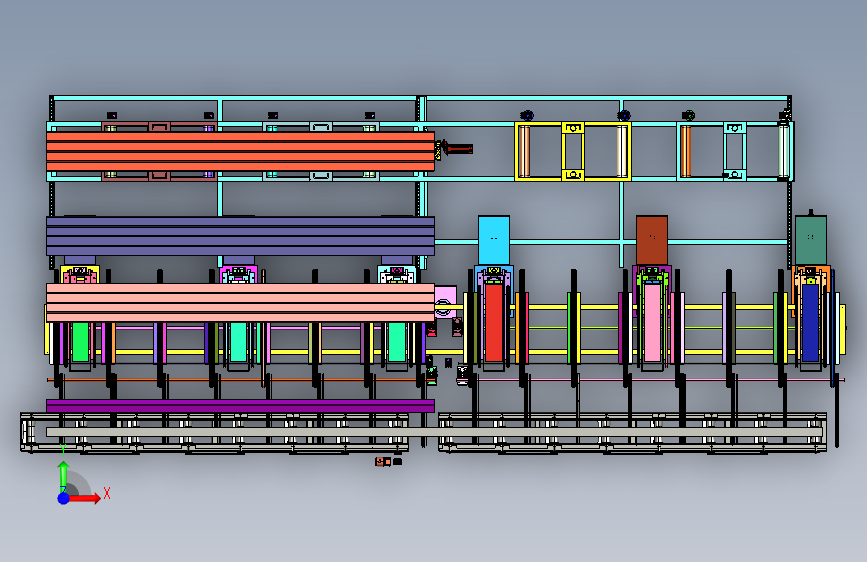867x562 pixels.
Task: Select the dark red cylinder beside the orange panel
Action: pyautogui.click(x=458, y=148)
